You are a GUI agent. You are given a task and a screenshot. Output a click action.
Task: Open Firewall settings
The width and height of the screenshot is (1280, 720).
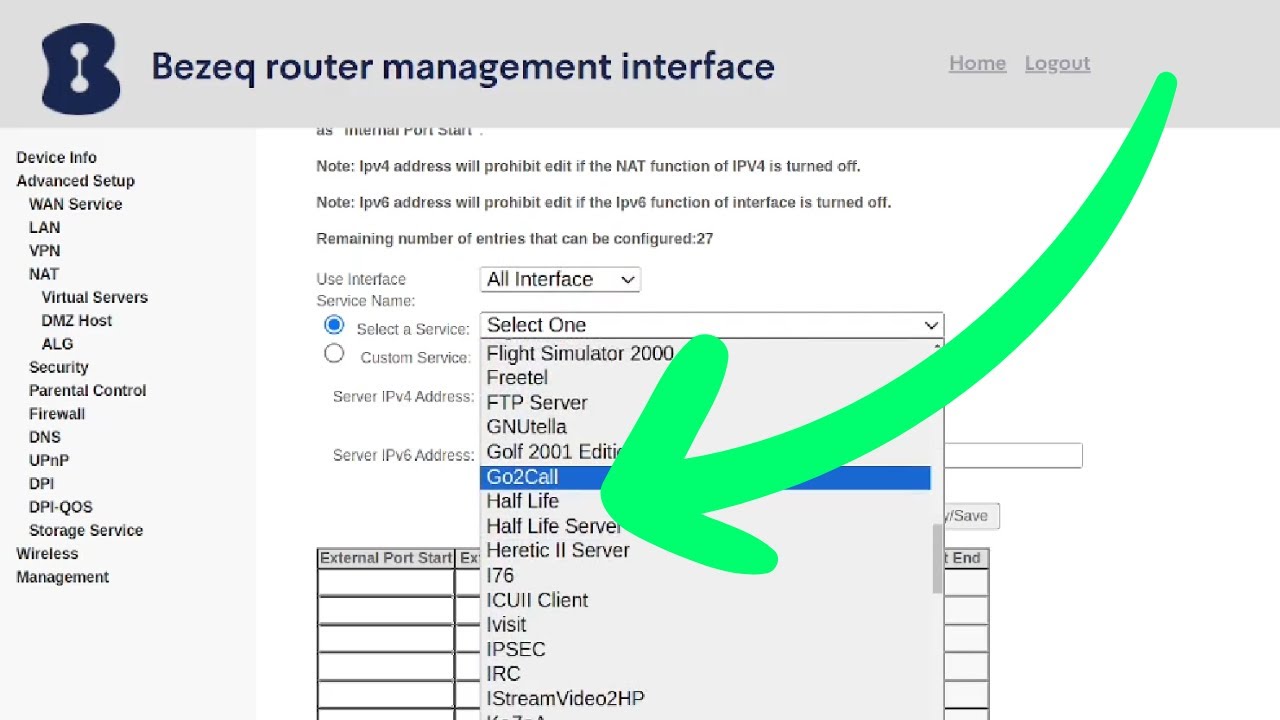coord(56,414)
